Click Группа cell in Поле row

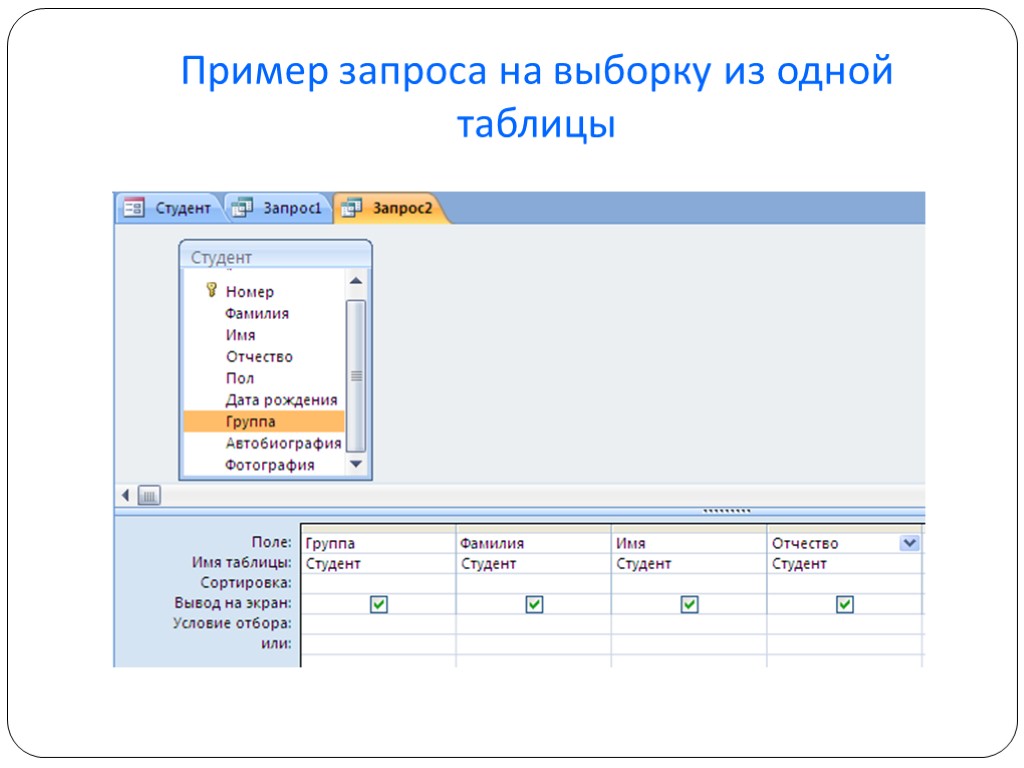tap(378, 543)
